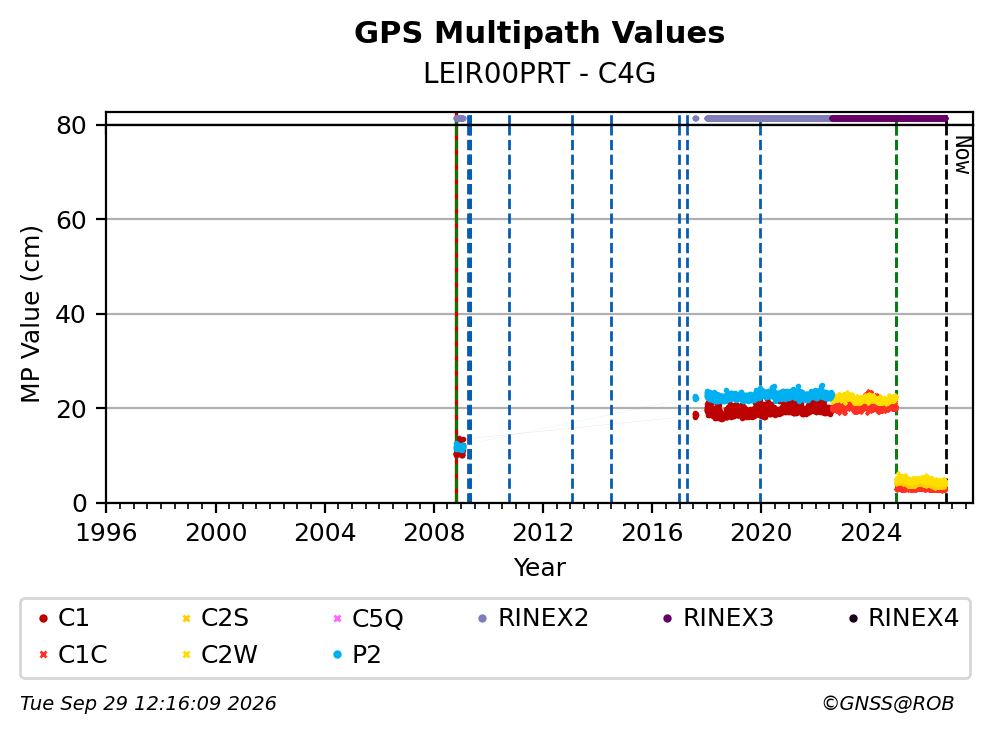Click the C1C red cross legend marker

(x=43, y=654)
